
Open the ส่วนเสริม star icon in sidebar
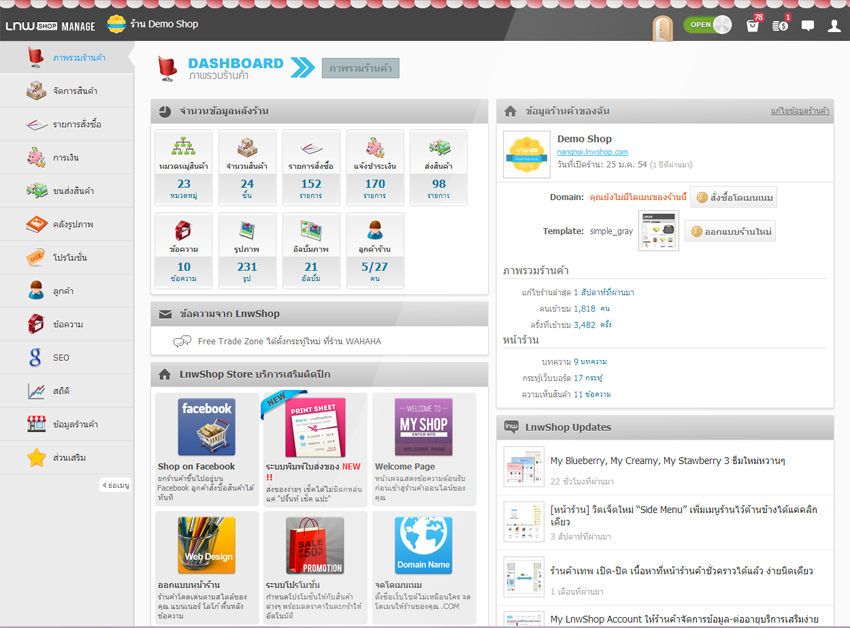[36, 458]
